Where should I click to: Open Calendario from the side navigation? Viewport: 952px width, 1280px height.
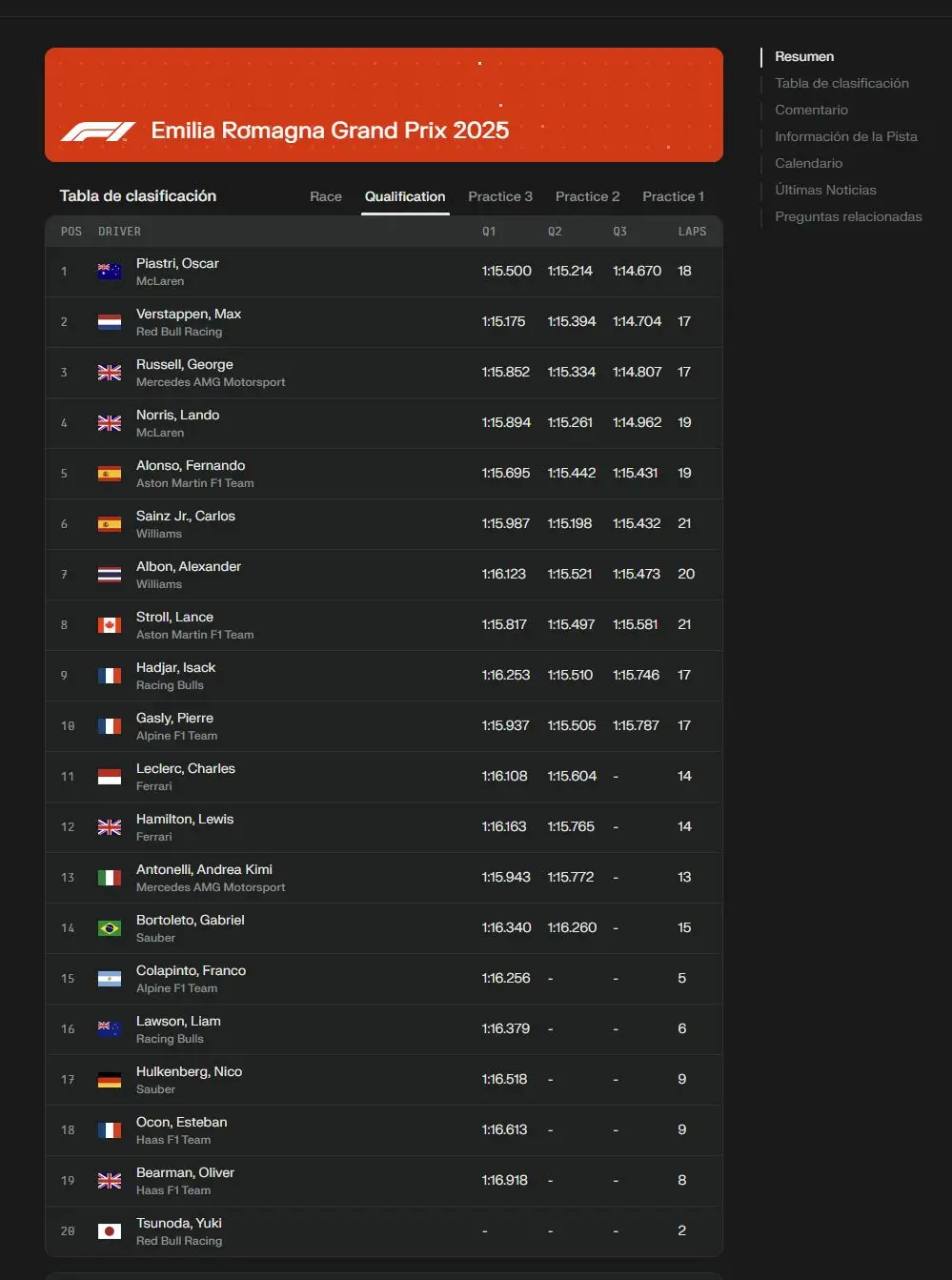808,163
